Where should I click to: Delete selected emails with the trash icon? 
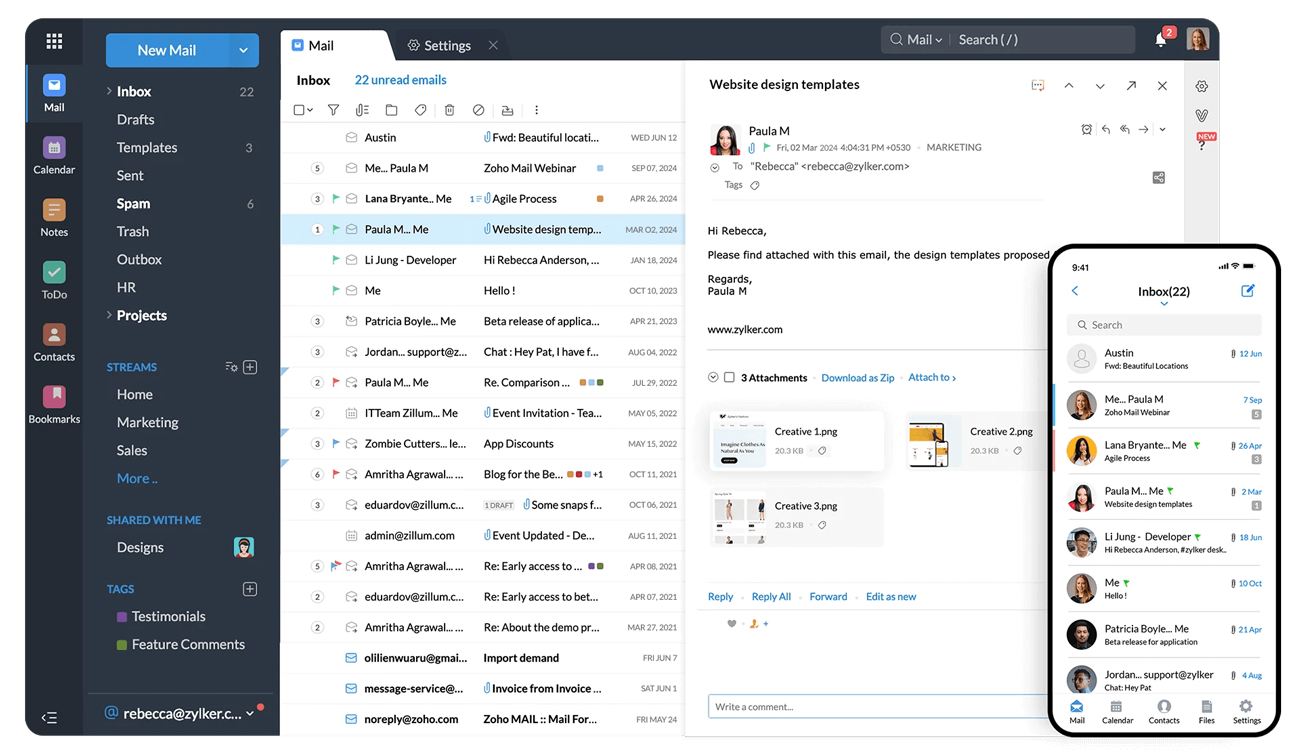pyautogui.click(x=449, y=110)
